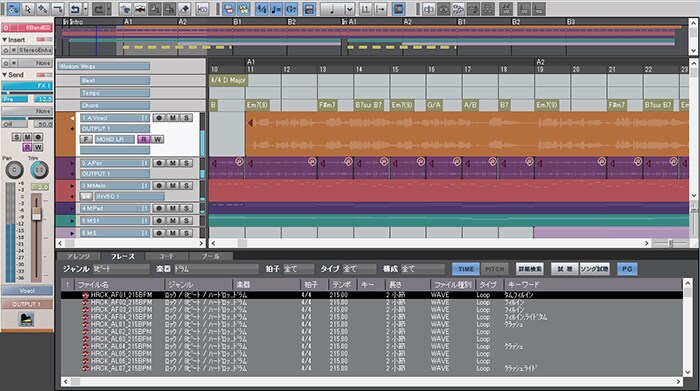
Task: Arm record on track 1 A.Vocal
Action: [159, 118]
